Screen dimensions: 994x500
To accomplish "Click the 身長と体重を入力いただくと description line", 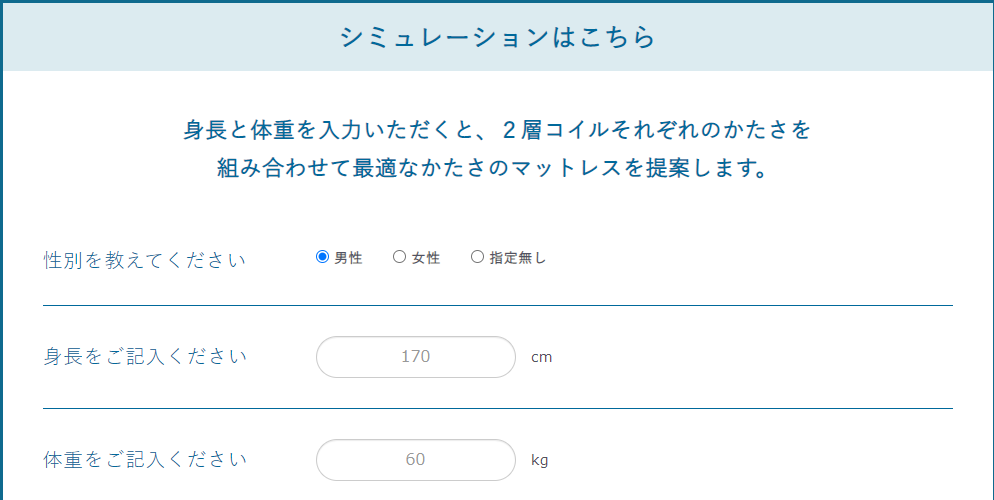I will [497, 130].
